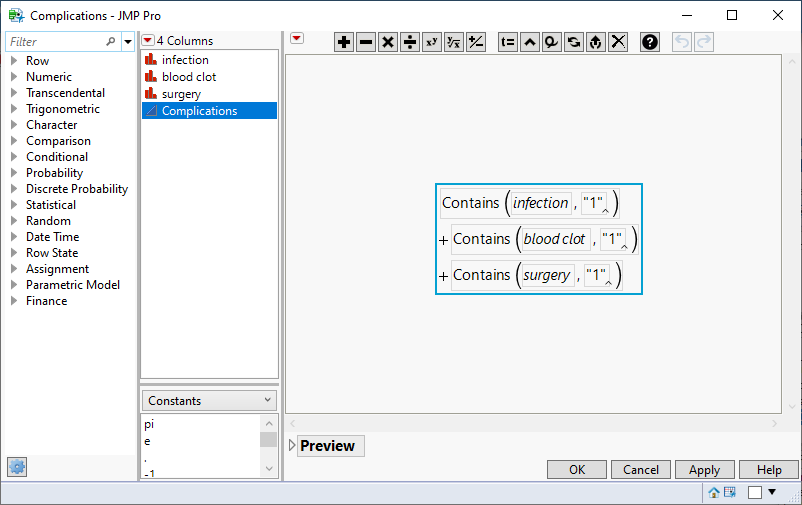Open the formula editor help icon
The width and height of the screenshot is (802, 505).
650,42
